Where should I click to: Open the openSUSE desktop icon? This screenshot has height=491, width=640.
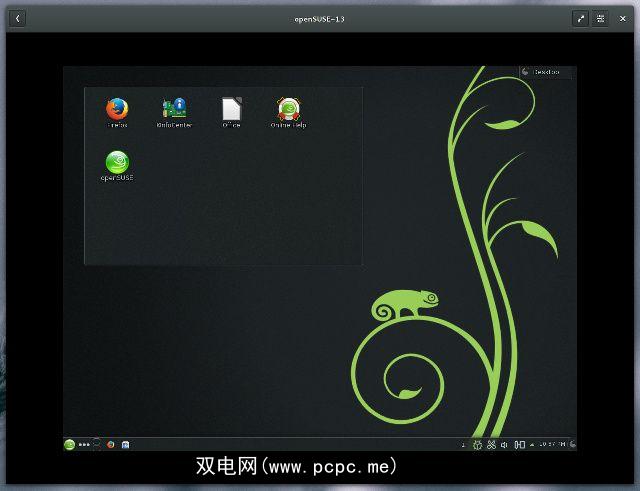[x=117, y=165]
